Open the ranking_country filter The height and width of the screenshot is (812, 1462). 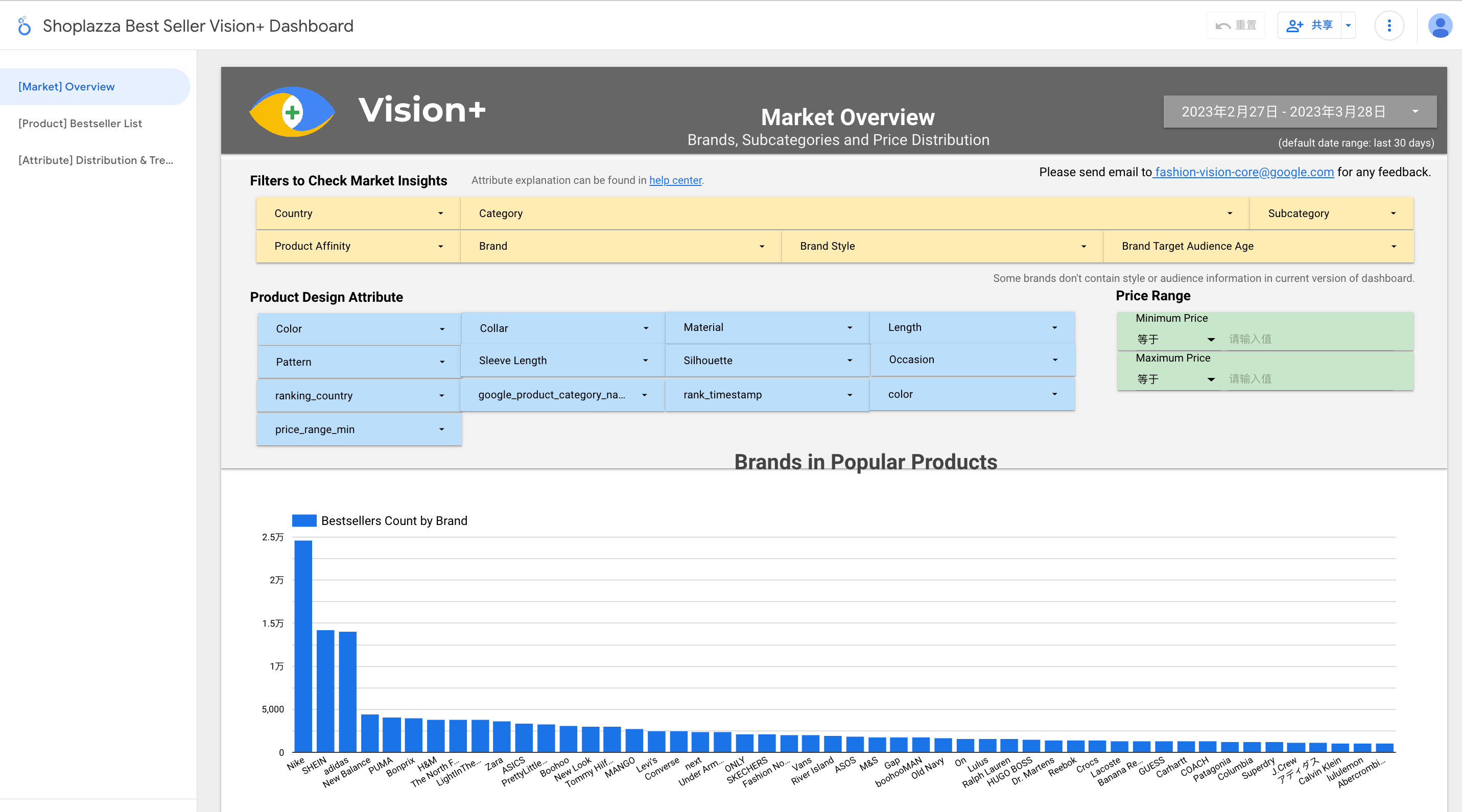359,396
